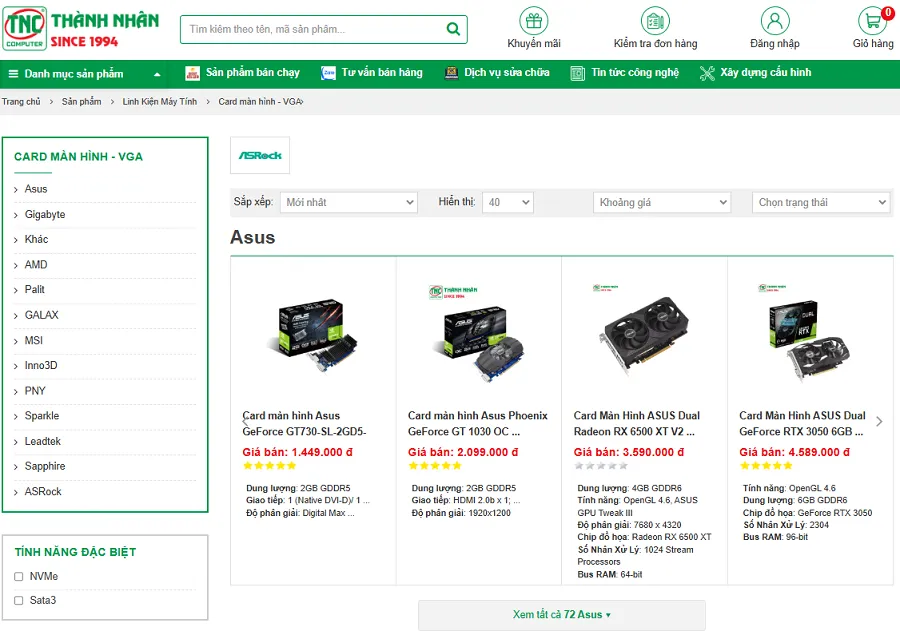Open Kiểm tra đơn hàng icon
Screen dimensions: 900x631
[x=655, y=21]
